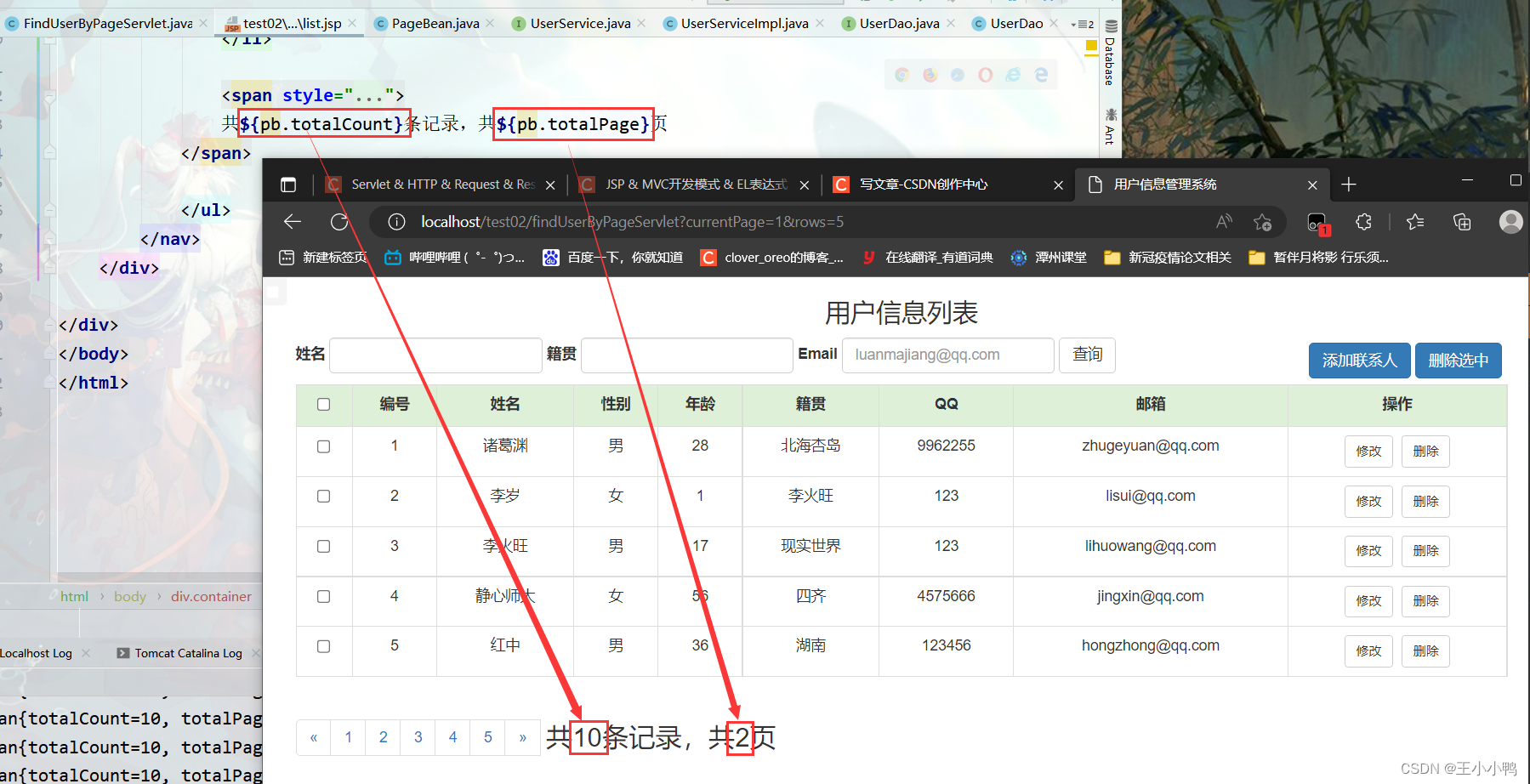Open 在线翻译_有道词典 bookmark
Viewport: 1530px width, 784px height.
click(927, 258)
